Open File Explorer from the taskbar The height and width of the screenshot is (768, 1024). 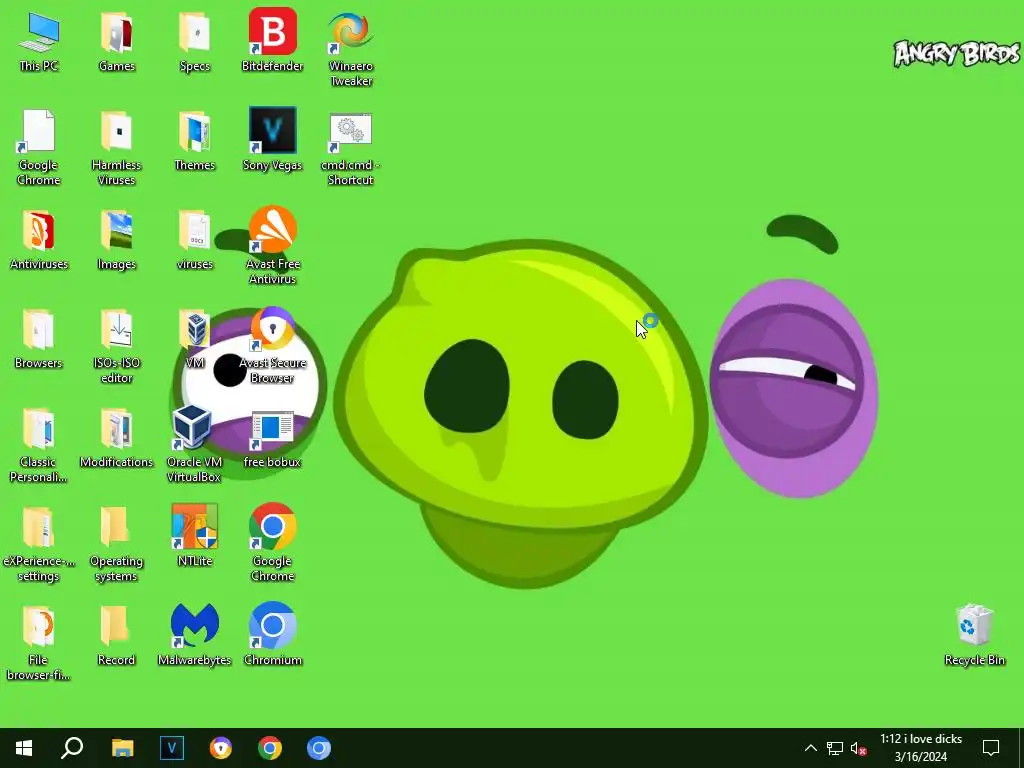pyautogui.click(x=122, y=748)
